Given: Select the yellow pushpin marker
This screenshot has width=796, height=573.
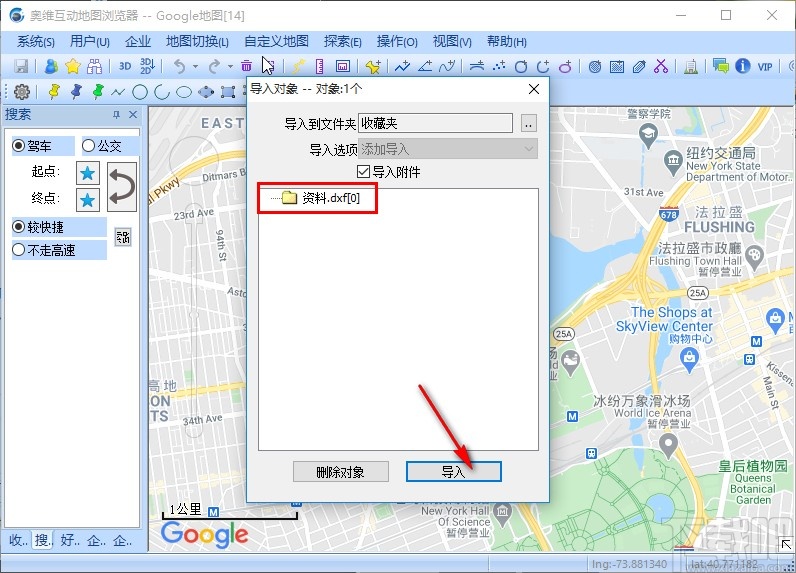Looking at the screenshot, I should tap(53, 92).
